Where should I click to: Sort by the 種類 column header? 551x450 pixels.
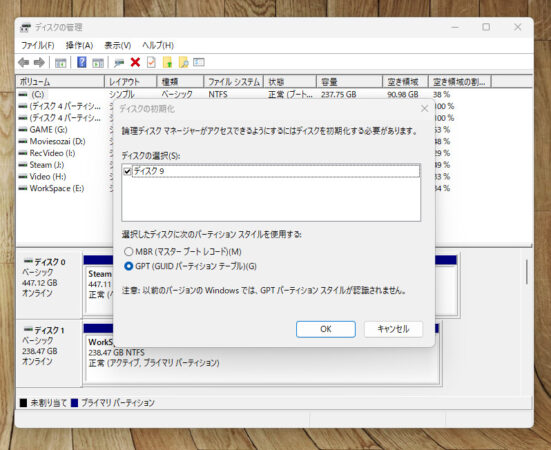[x=180, y=82]
